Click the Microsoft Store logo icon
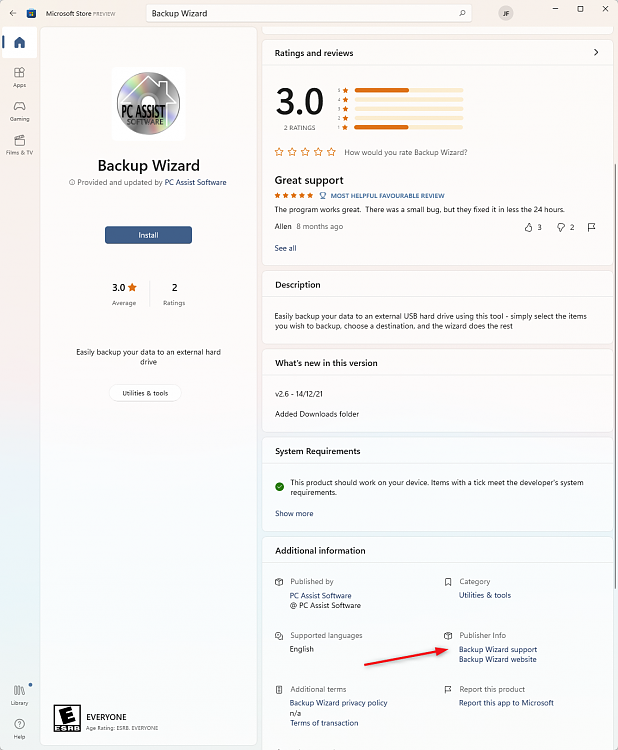 click(31, 13)
